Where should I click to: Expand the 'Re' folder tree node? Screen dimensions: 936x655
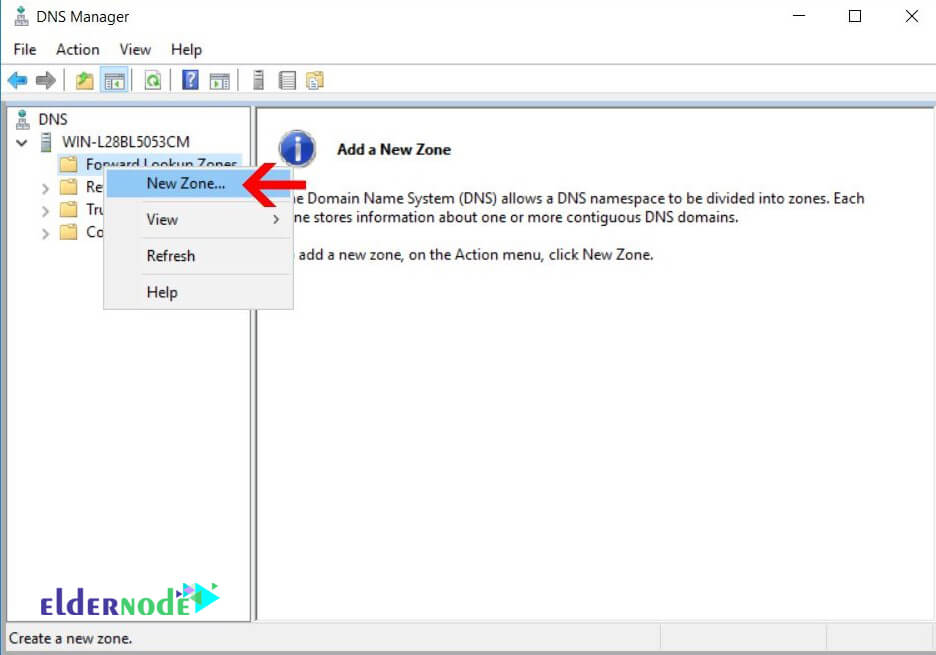[x=45, y=189]
